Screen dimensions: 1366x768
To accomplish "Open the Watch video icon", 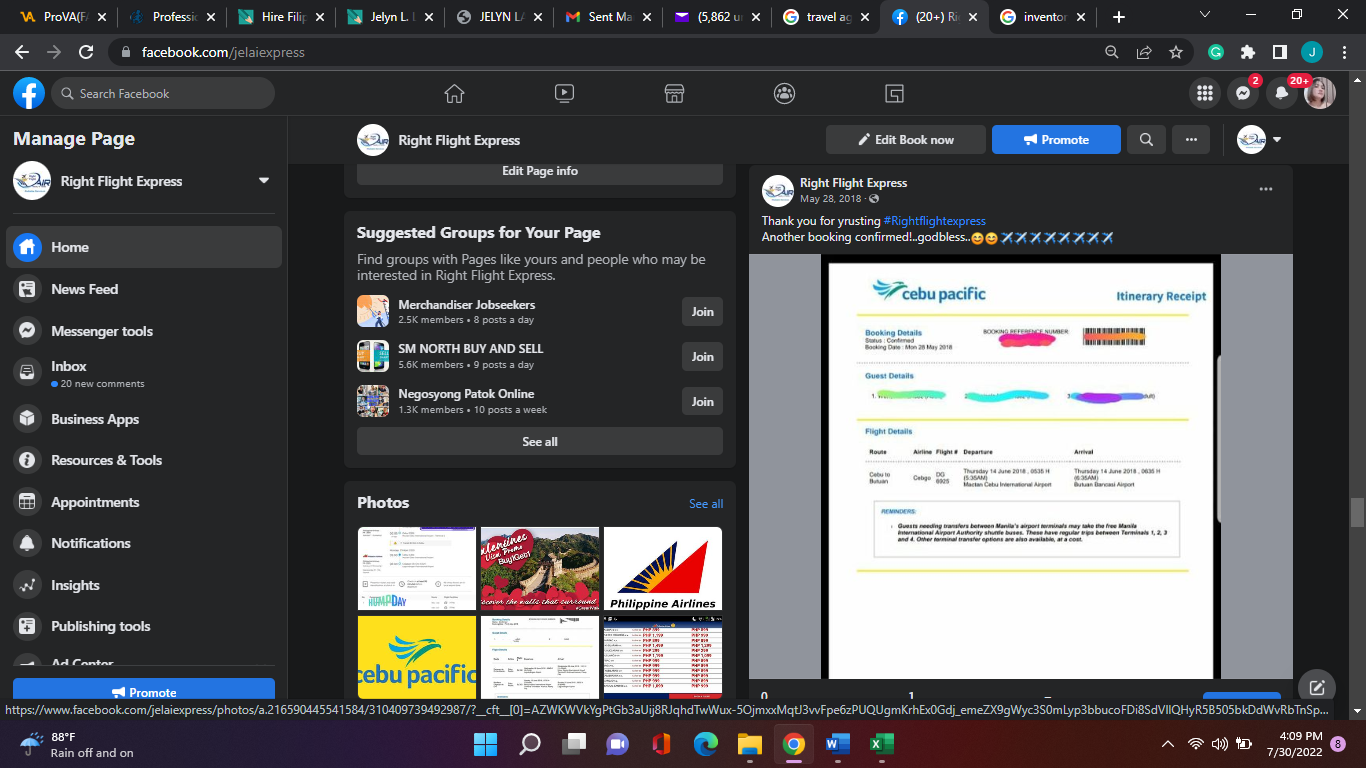I will pos(564,93).
